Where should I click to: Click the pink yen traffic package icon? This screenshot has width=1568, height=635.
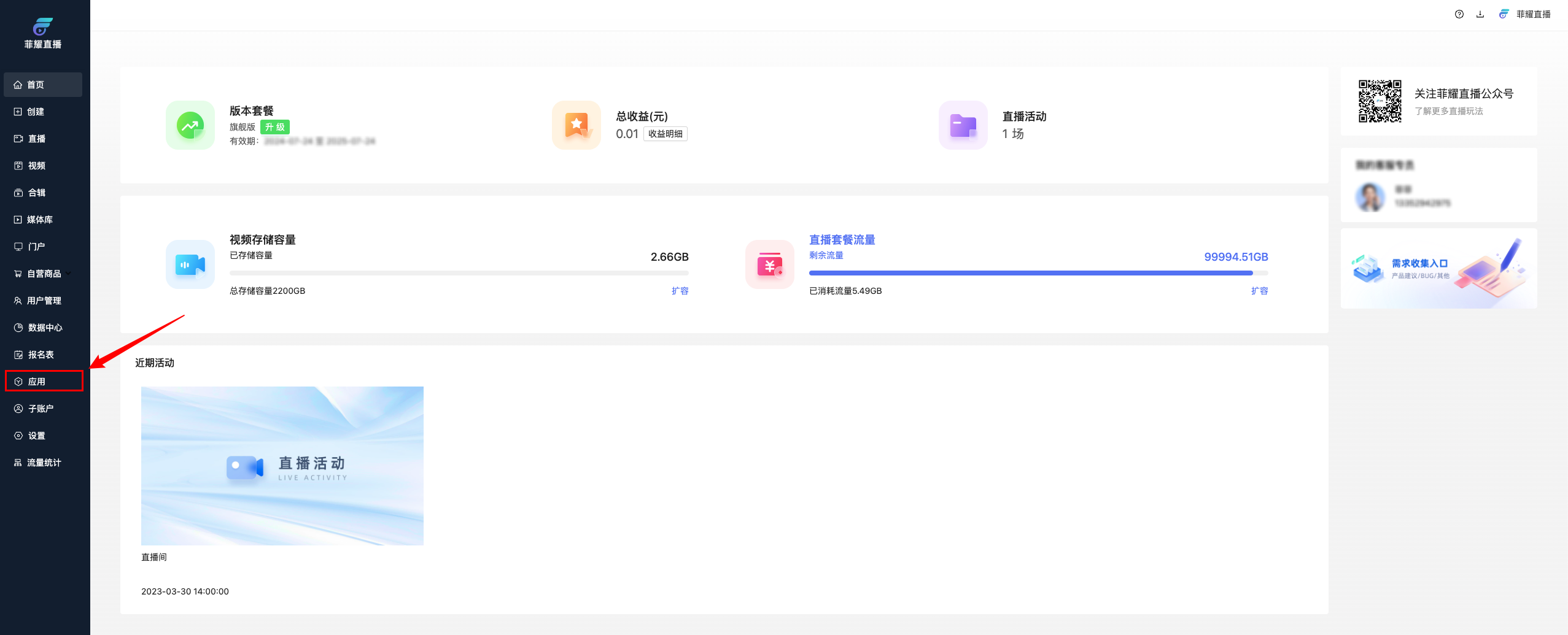pos(770,264)
